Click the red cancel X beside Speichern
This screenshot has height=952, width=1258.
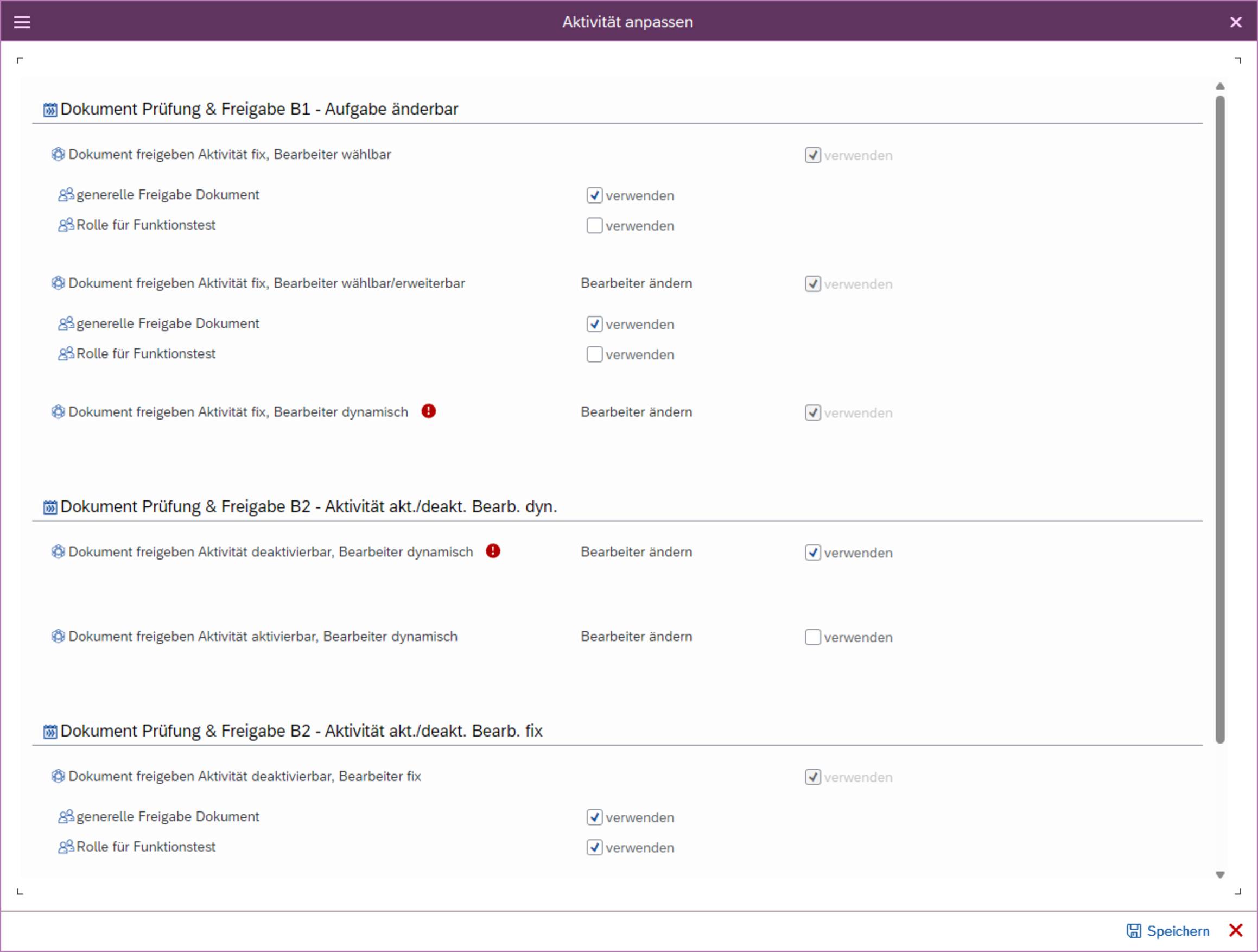click(1235, 930)
